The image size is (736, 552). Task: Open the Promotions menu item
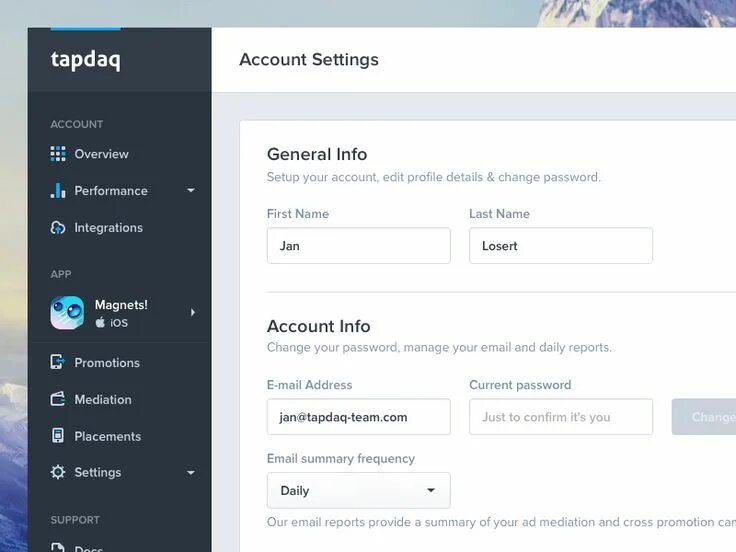click(107, 363)
